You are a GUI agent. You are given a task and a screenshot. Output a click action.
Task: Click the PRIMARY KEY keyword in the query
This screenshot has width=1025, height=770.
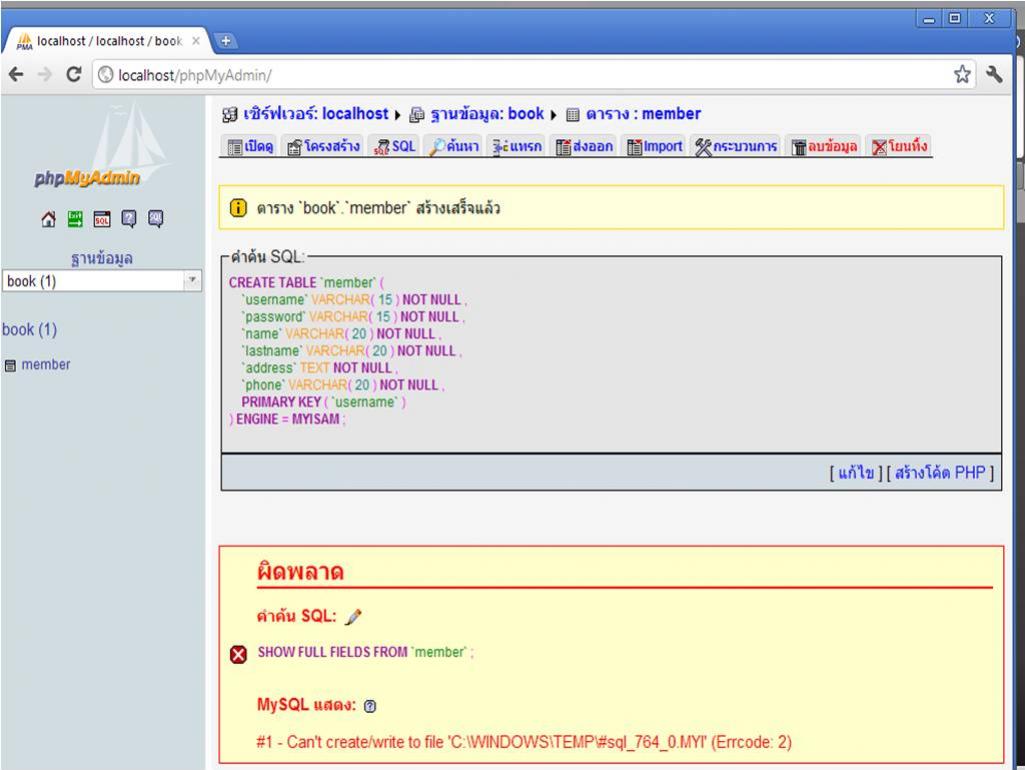coord(281,402)
